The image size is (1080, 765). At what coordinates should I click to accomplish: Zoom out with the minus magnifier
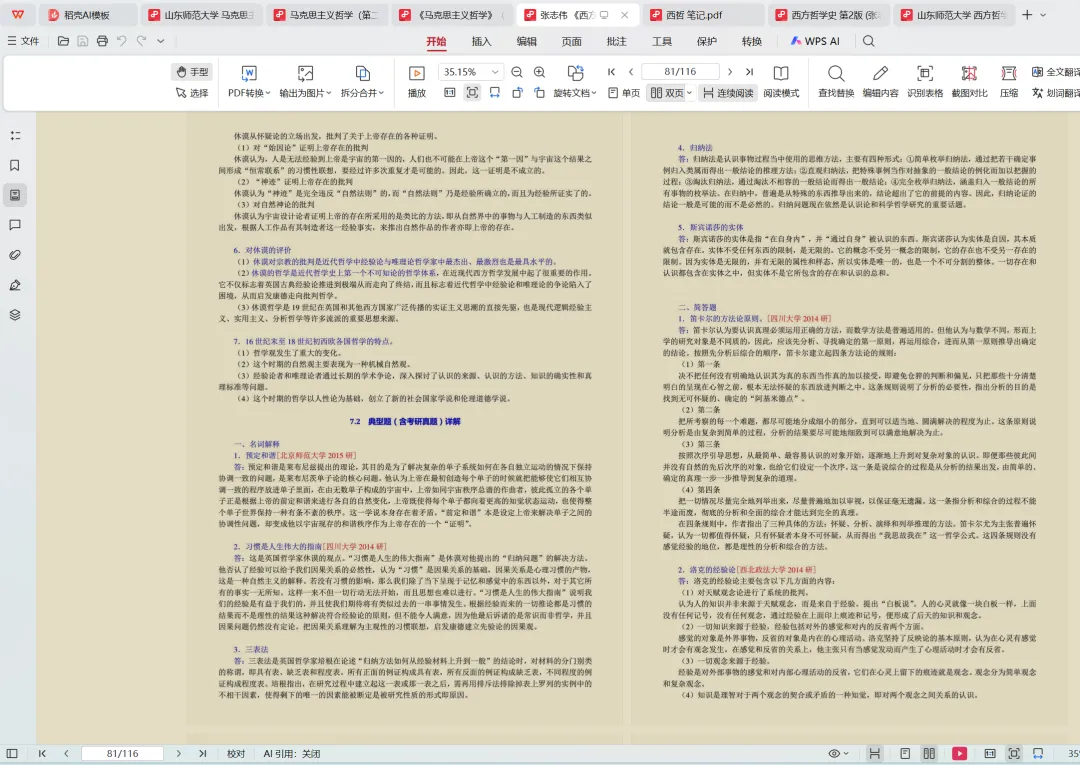tap(517, 72)
